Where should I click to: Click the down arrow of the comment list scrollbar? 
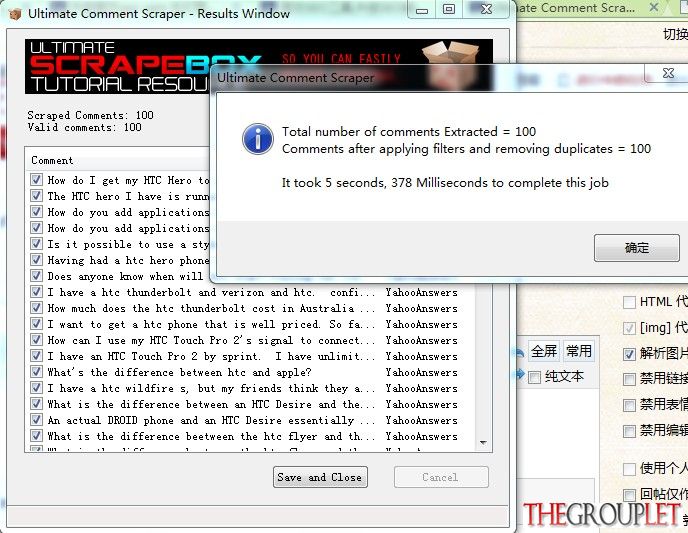(x=483, y=443)
